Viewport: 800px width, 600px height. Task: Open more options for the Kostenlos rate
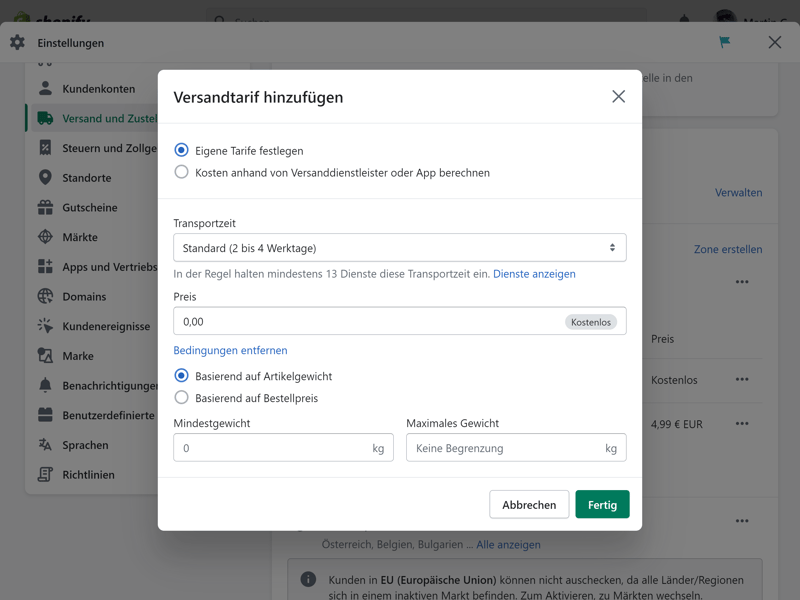point(742,380)
